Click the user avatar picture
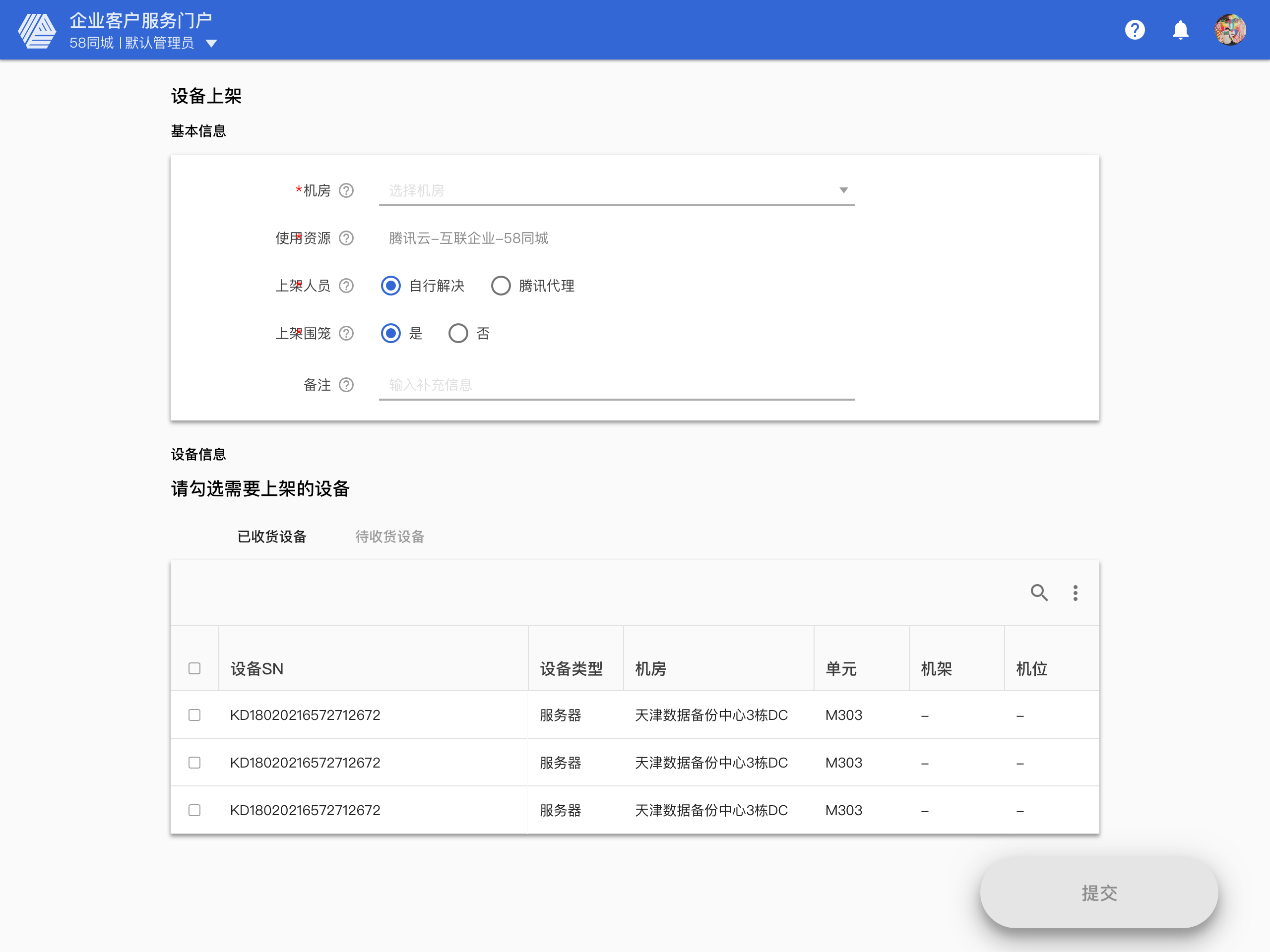1270x952 pixels. tap(1230, 30)
